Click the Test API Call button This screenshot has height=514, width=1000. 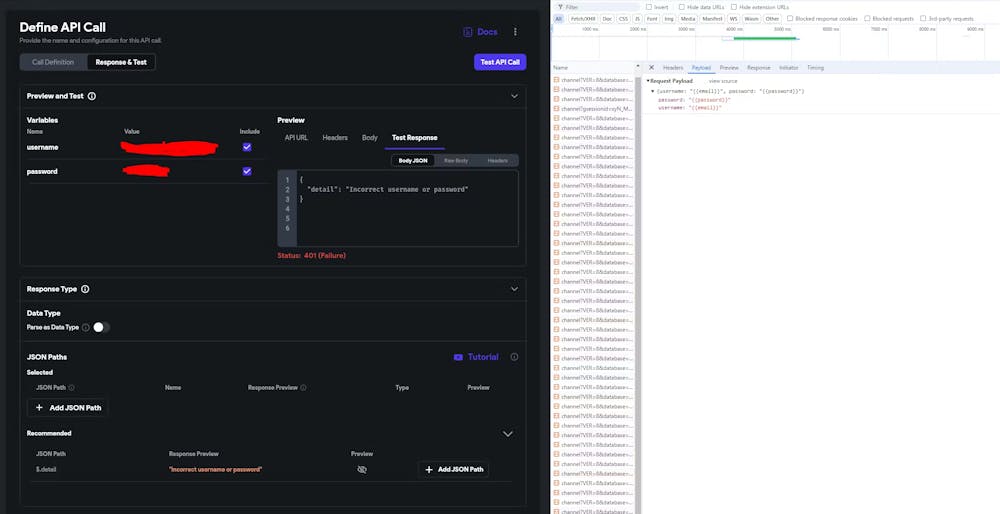pos(500,62)
